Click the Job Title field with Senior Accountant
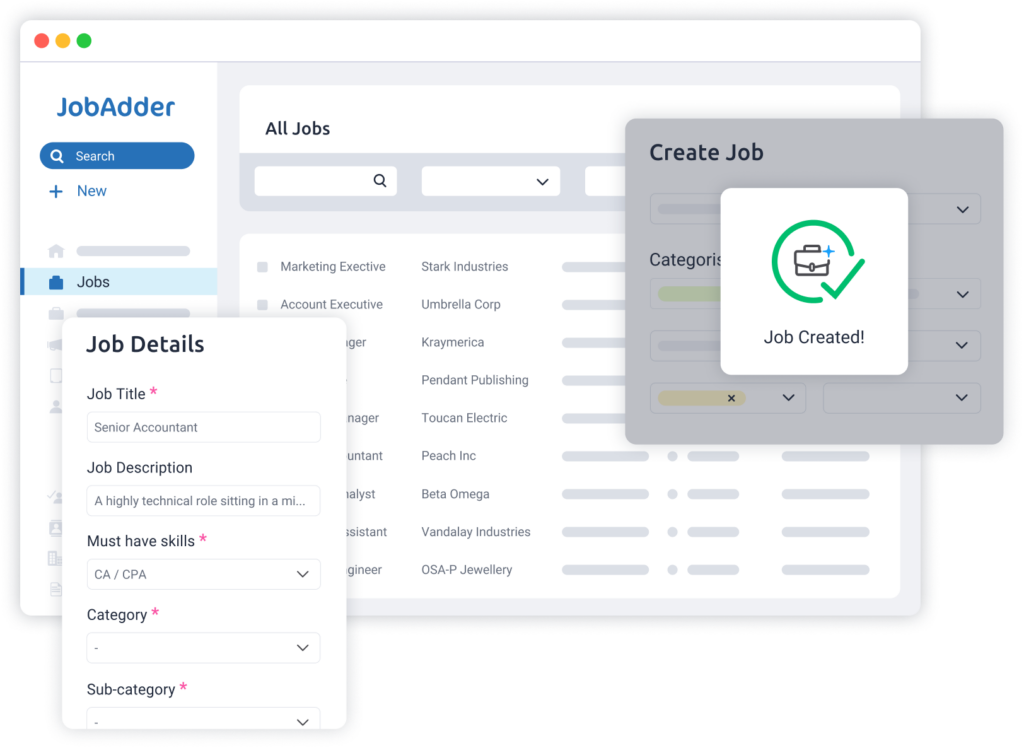Image resolution: width=1024 pixels, height=748 pixels. pyautogui.click(x=203, y=427)
